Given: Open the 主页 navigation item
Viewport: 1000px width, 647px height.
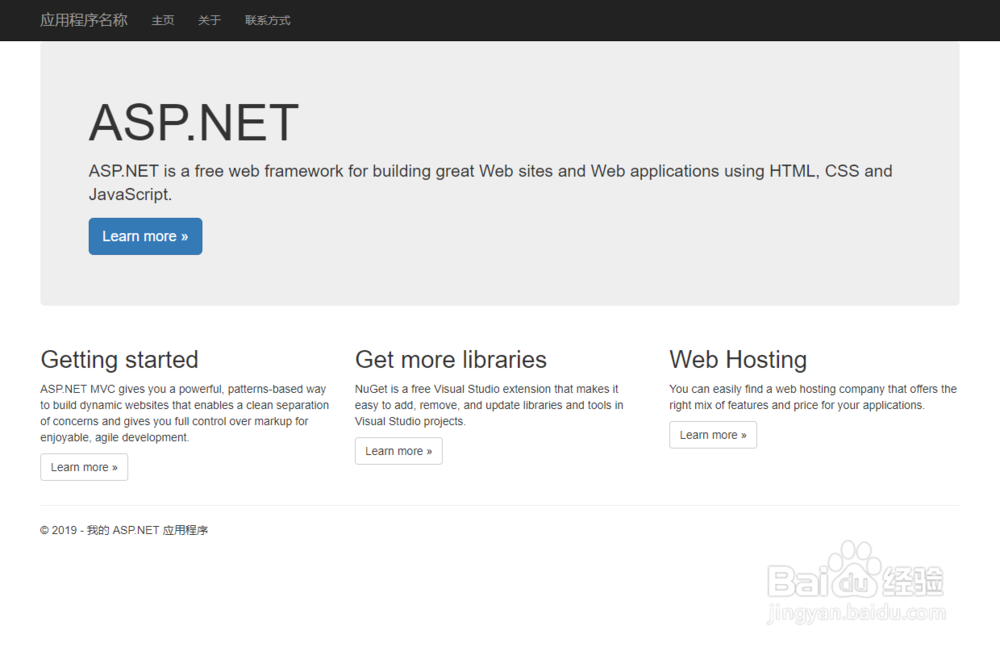Looking at the screenshot, I should coord(163,20).
